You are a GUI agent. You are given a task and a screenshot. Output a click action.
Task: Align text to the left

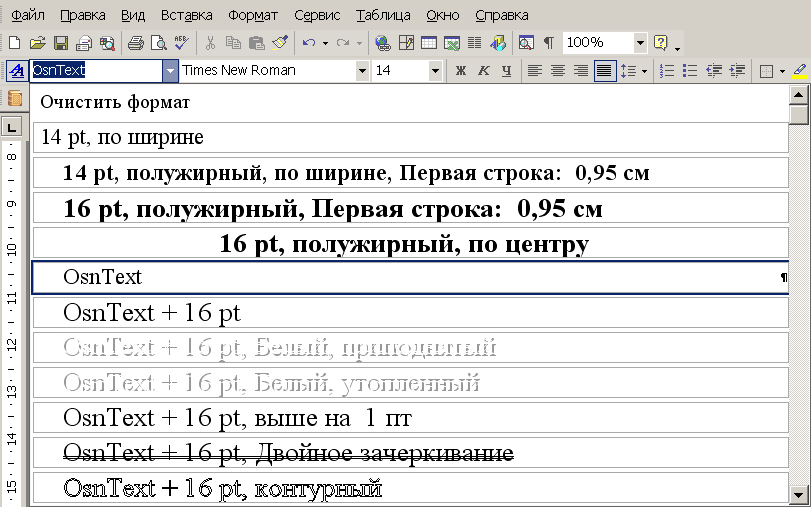click(x=535, y=71)
